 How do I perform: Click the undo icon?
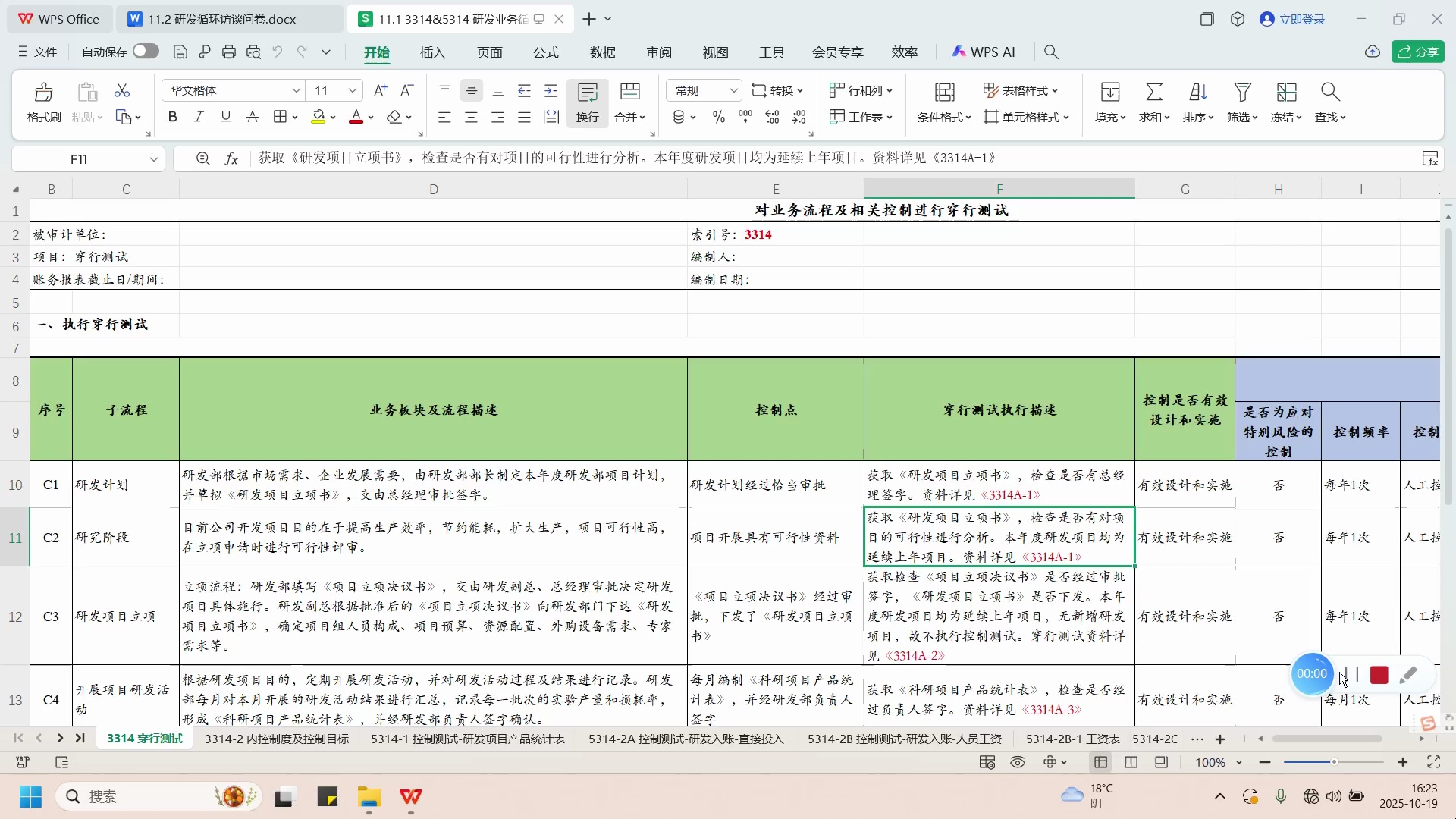pyautogui.click(x=278, y=52)
